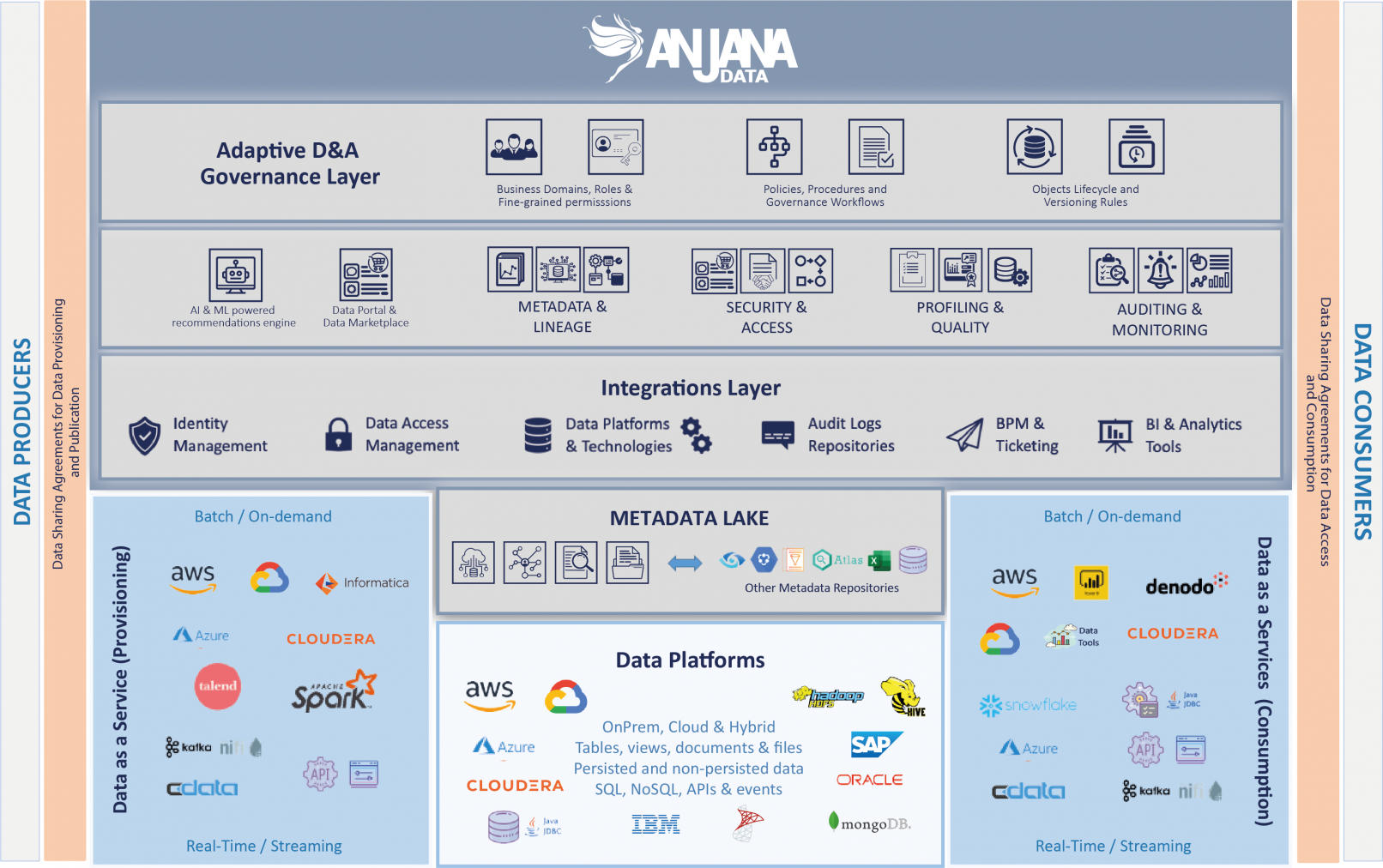Screen dimensions: 1383x868
Task: Select the snowflake logo
Action: (1028, 705)
